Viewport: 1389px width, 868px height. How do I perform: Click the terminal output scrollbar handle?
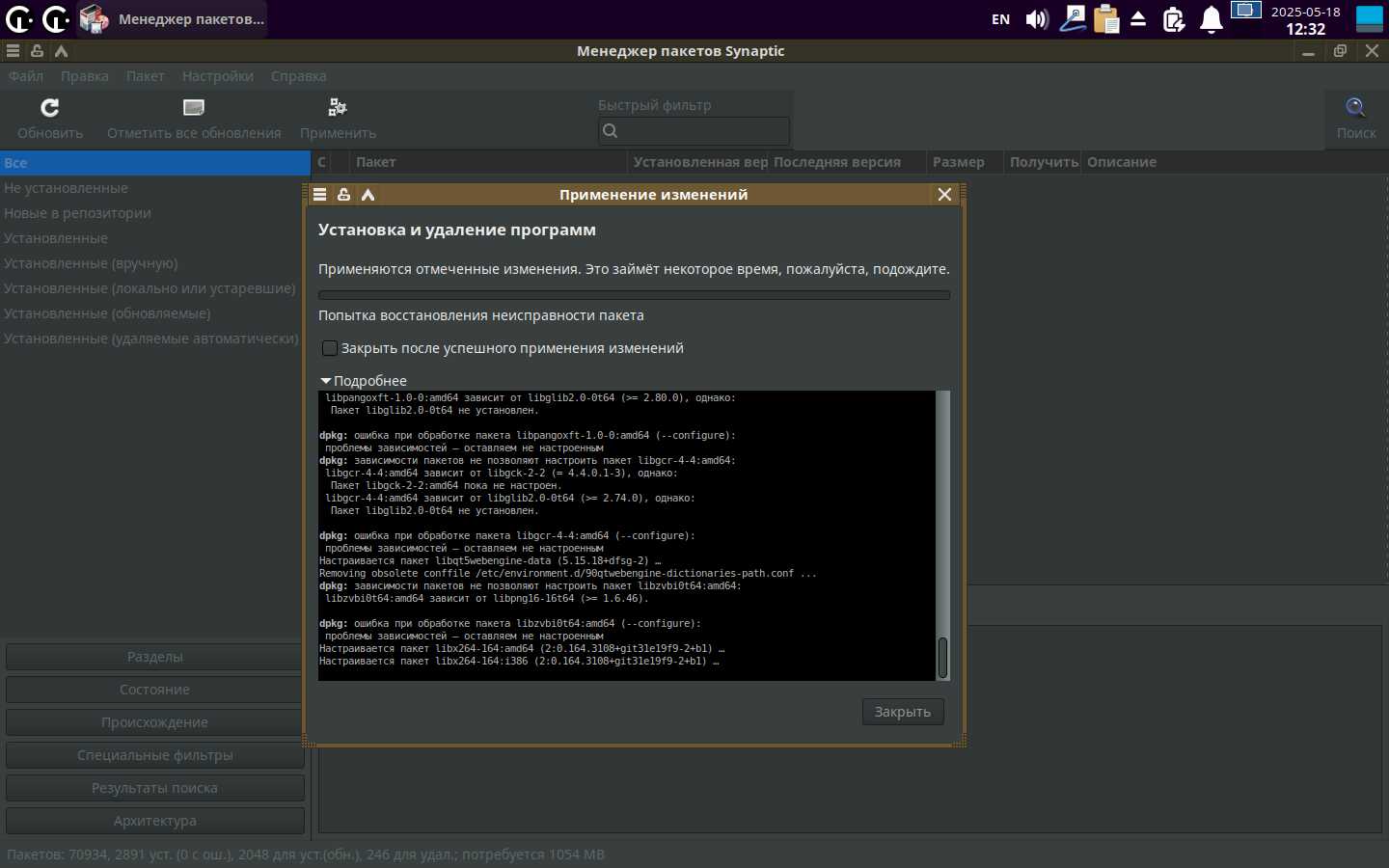[942, 658]
